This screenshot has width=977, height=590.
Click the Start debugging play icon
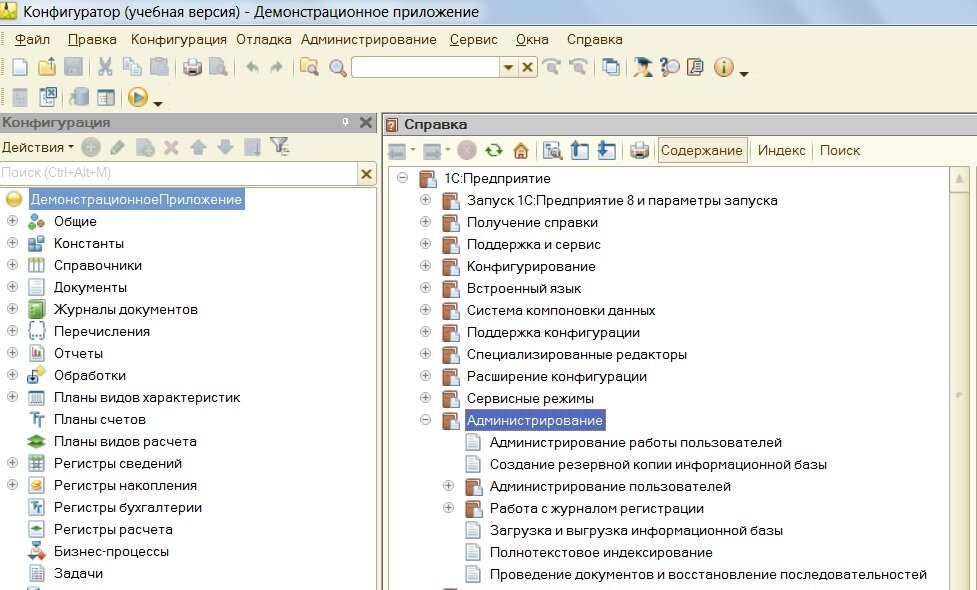pyautogui.click(x=138, y=97)
